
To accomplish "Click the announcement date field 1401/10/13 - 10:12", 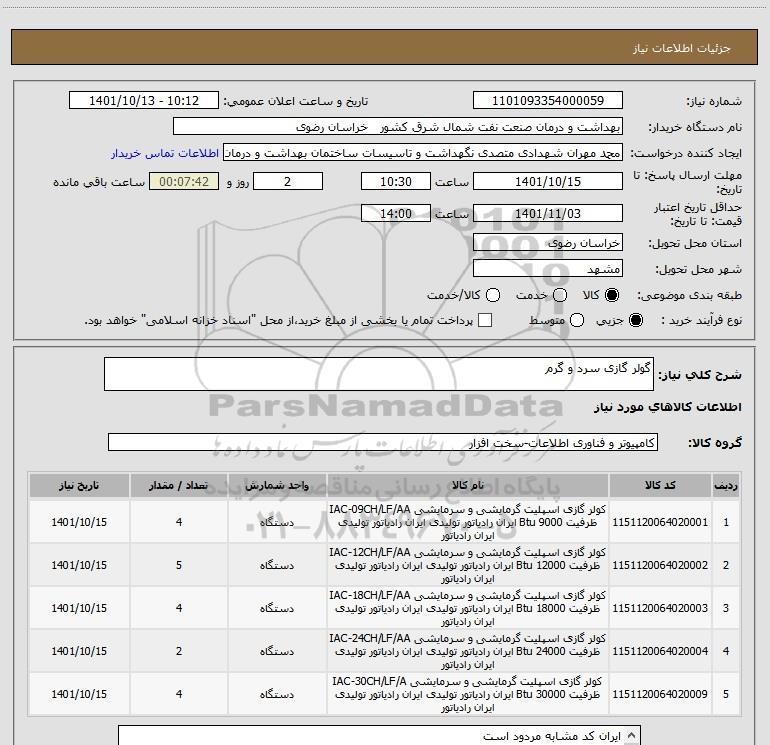I will click(x=144, y=100).
